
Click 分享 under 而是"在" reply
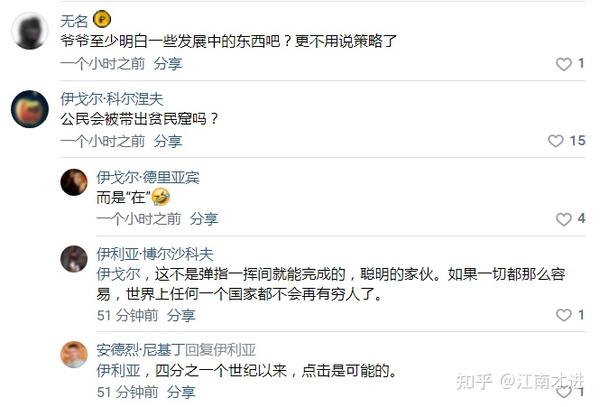[204, 219]
